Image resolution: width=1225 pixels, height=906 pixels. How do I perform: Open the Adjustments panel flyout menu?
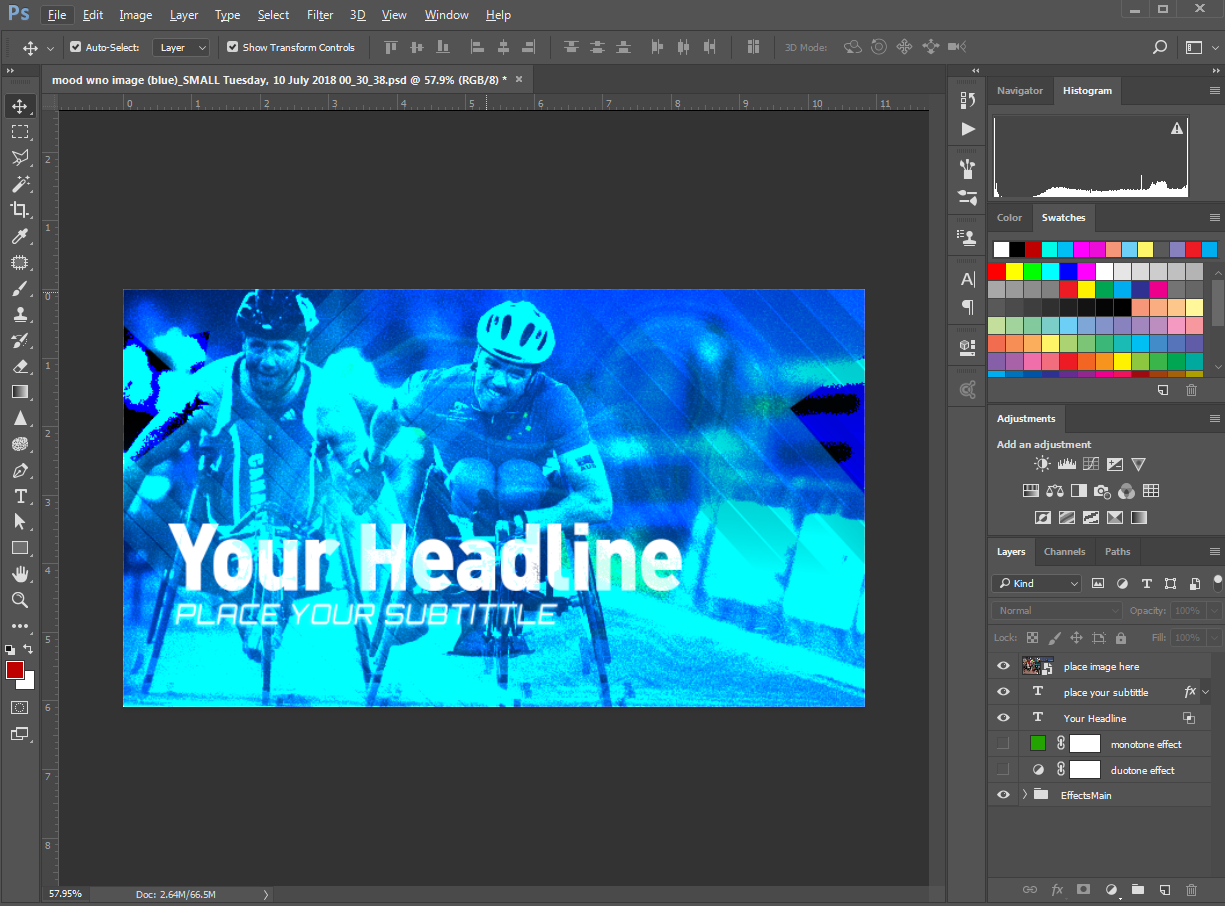point(1214,419)
